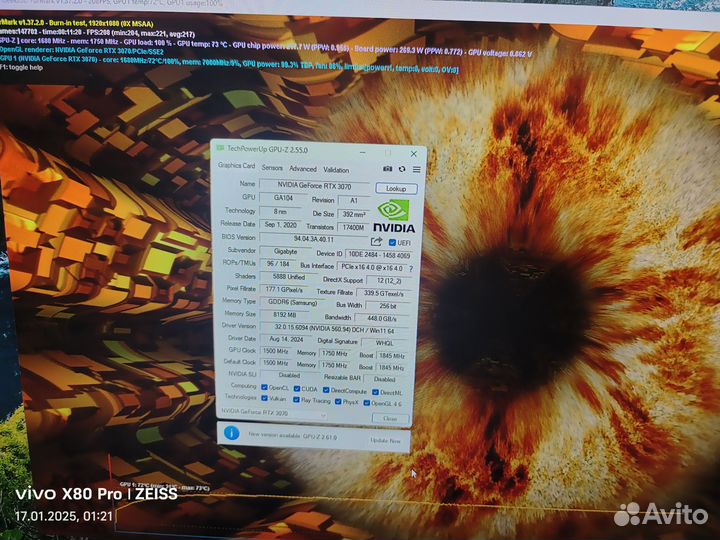
Task: Click the Pixel Fillrate value 177.1 GPixel/s
Action: (x=284, y=289)
